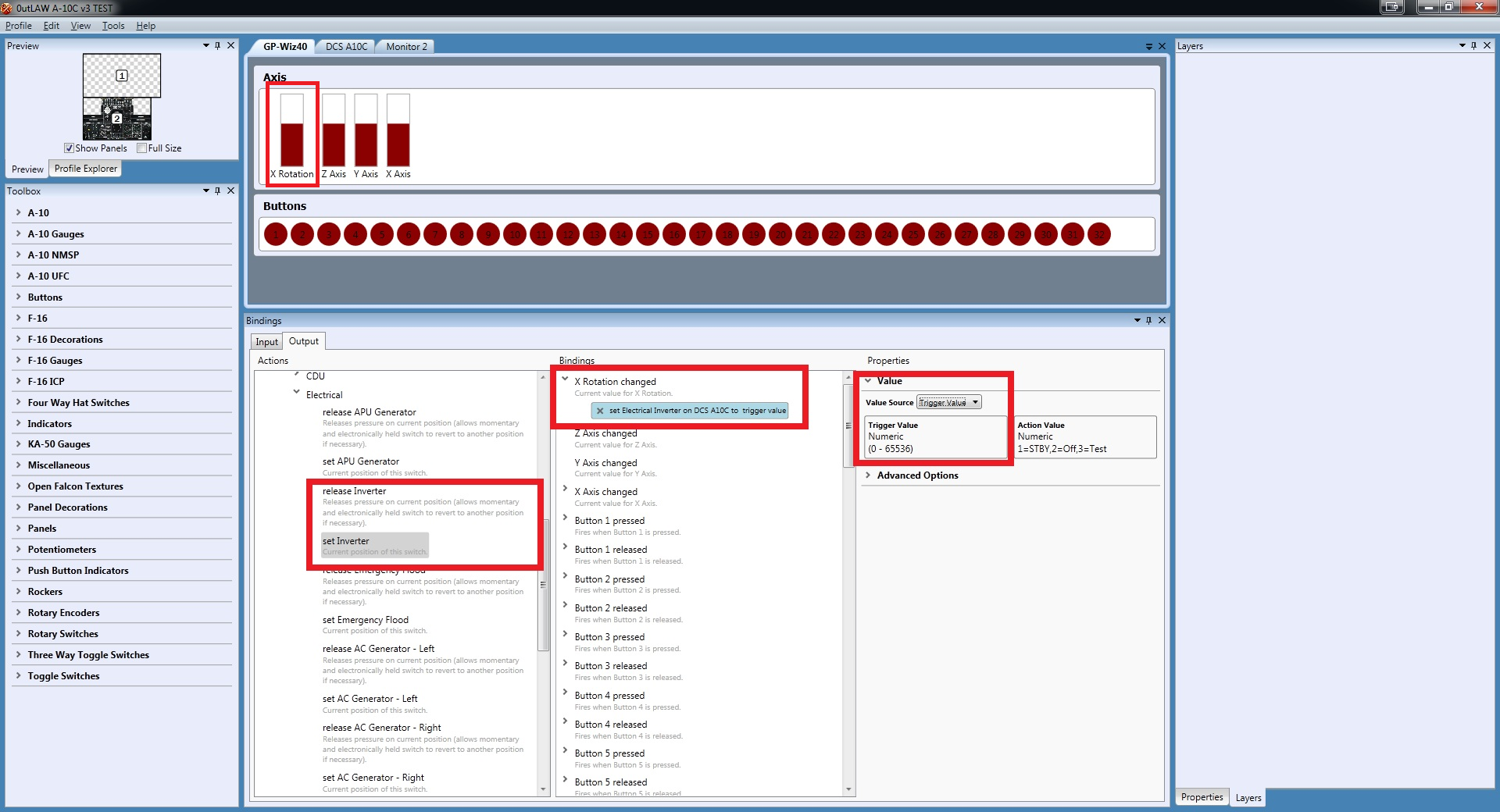This screenshot has height=812, width=1500.
Task: Close the GP-Wiz40 document tab area
Action: click(1162, 46)
